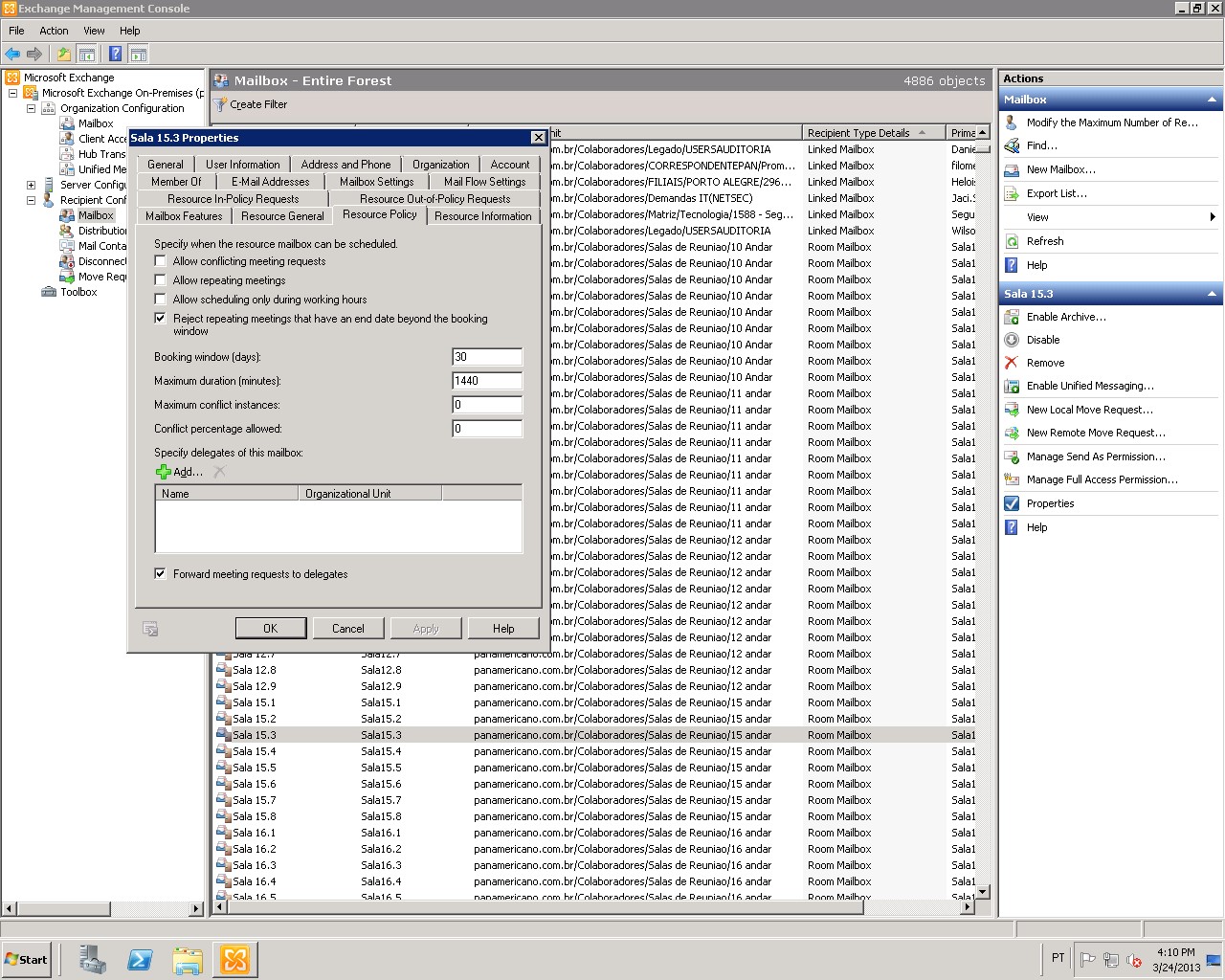Click the New Local Move Request icon
This screenshot has width=1225, height=980.
[1012, 410]
